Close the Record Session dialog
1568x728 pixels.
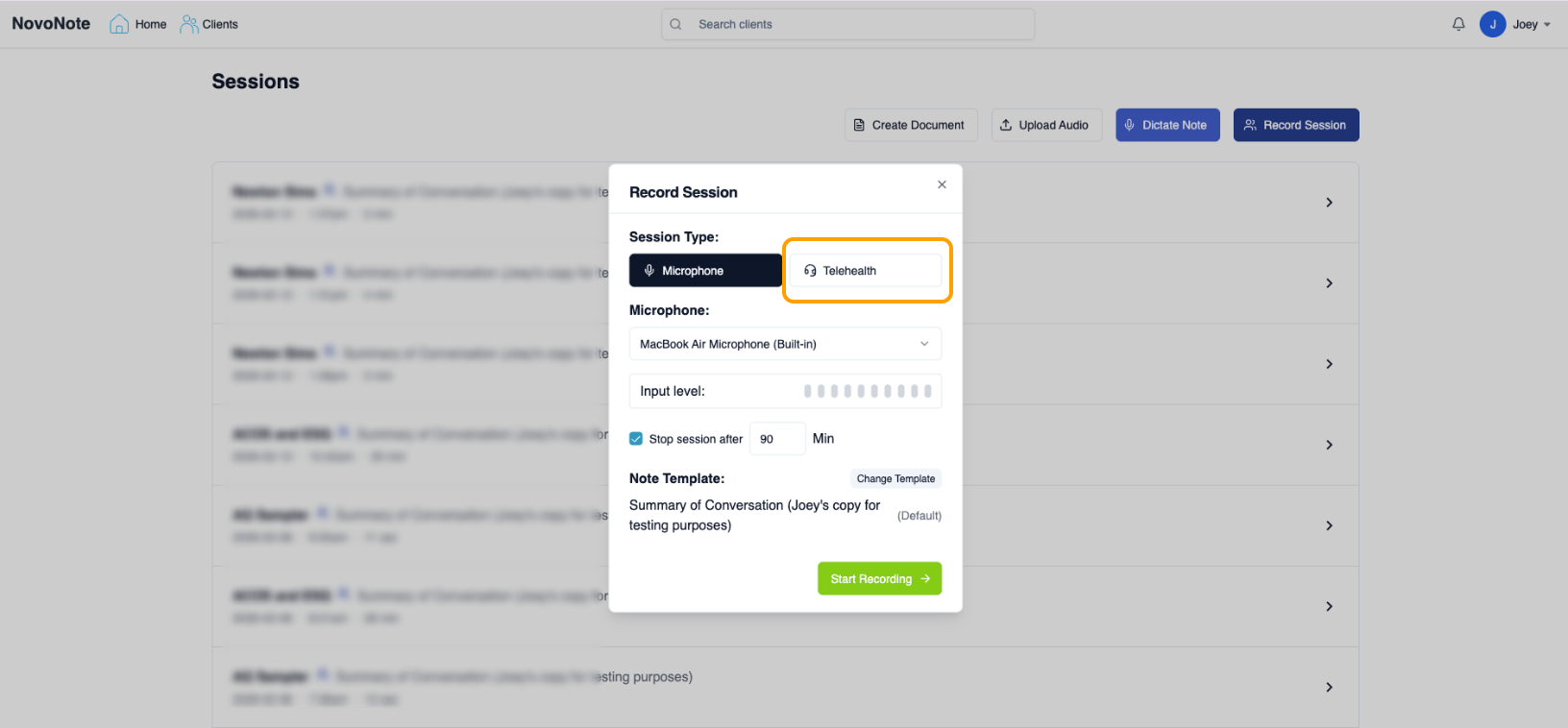point(942,184)
